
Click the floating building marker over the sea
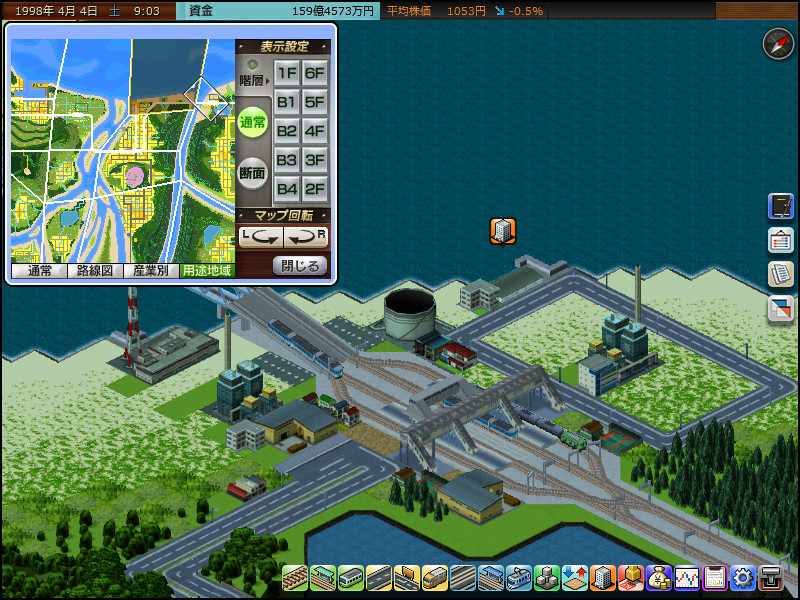point(503,231)
